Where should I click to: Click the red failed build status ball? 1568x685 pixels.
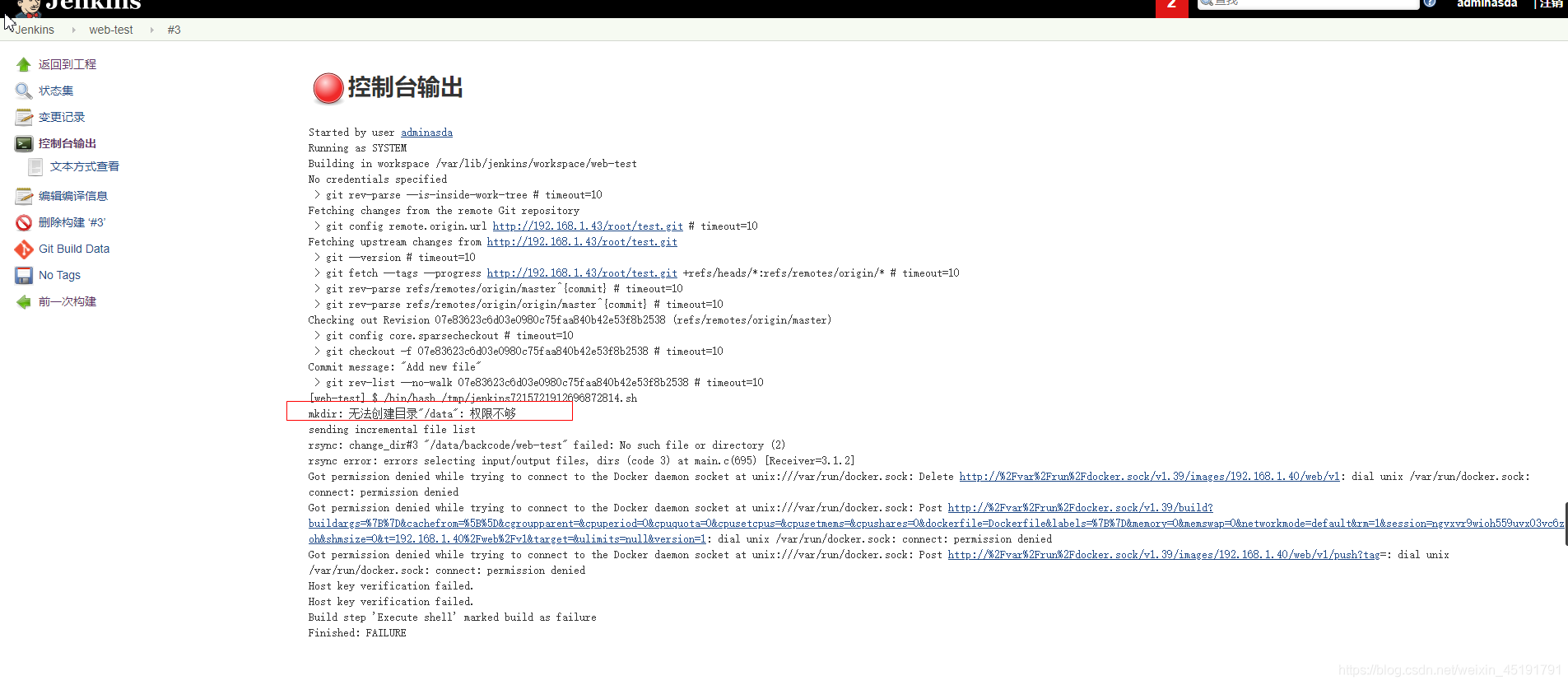pyautogui.click(x=328, y=88)
